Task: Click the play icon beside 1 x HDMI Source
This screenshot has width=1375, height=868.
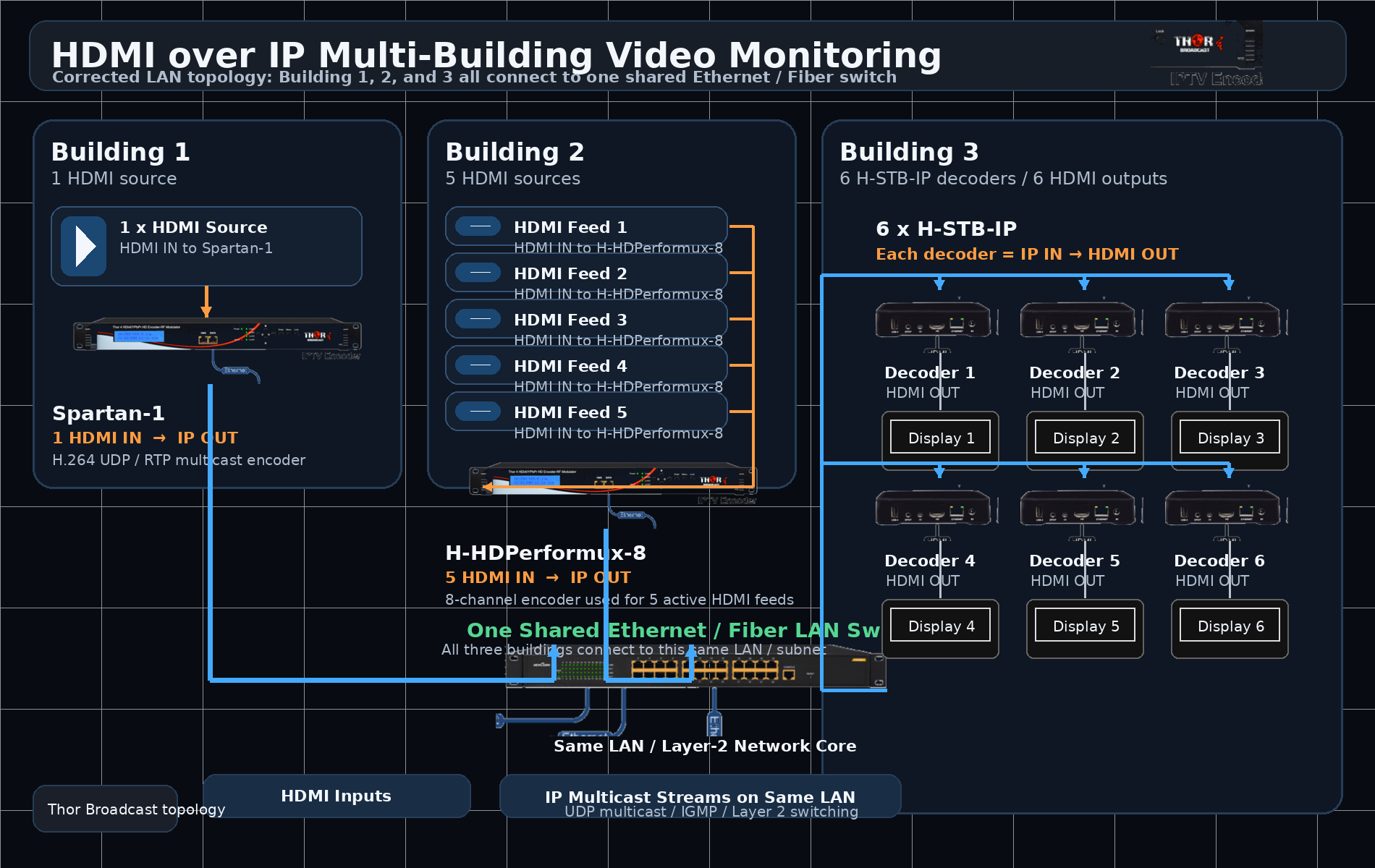Action: pyautogui.click(x=82, y=245)
